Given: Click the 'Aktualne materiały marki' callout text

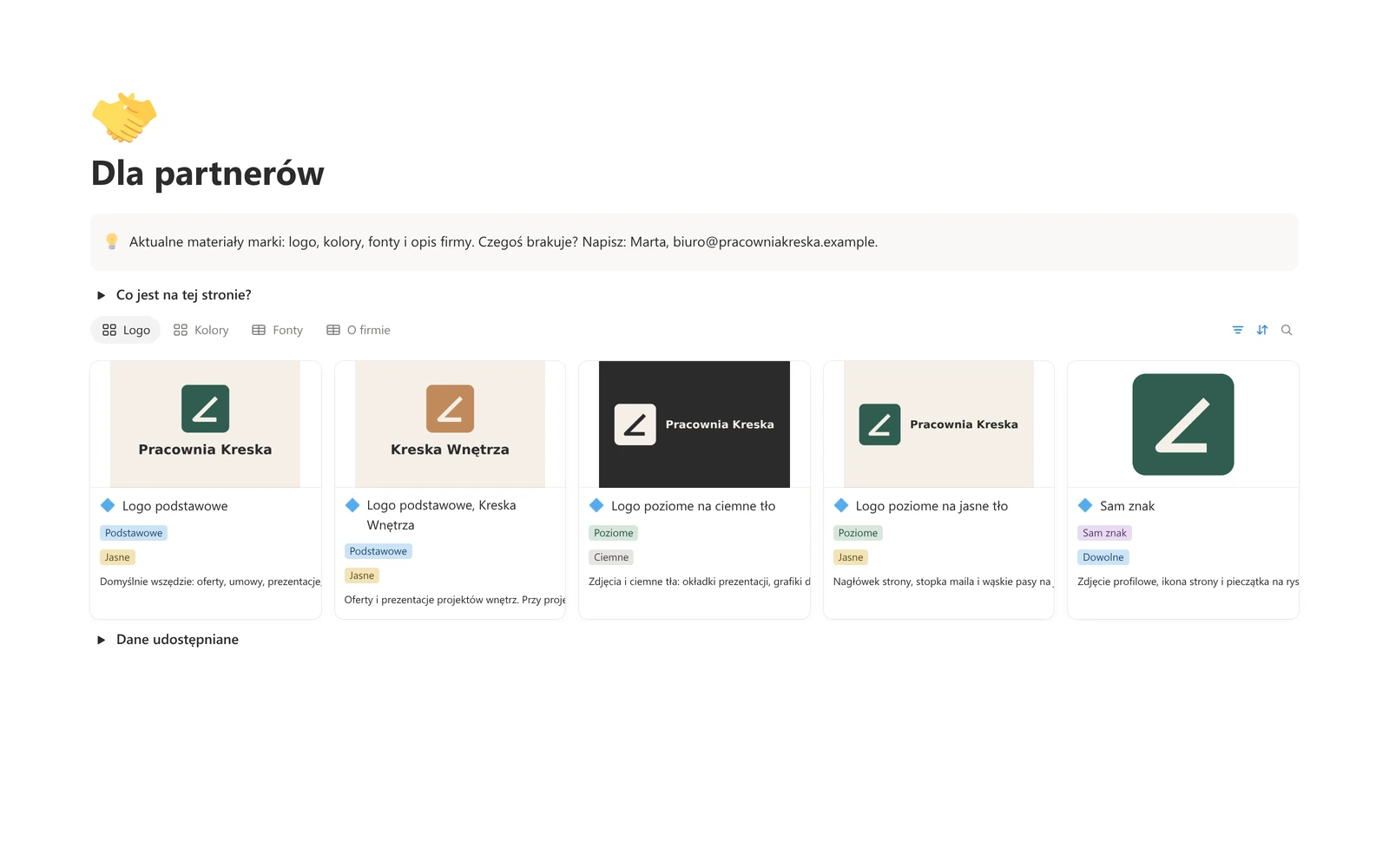Looking at the screenshot, I should click(x=504, y=242).
